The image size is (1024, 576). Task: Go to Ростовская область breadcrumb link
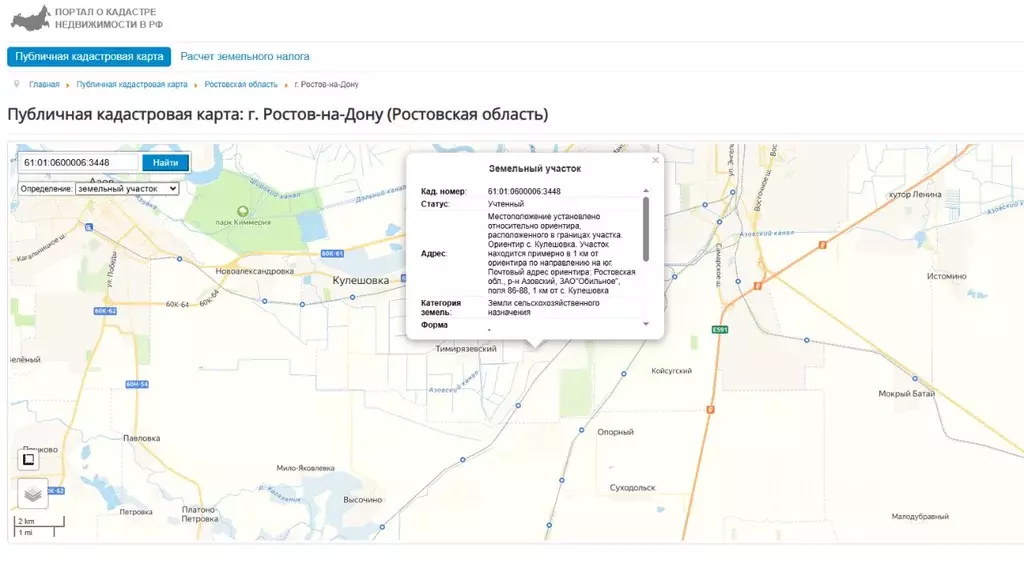tap(241, 85)
